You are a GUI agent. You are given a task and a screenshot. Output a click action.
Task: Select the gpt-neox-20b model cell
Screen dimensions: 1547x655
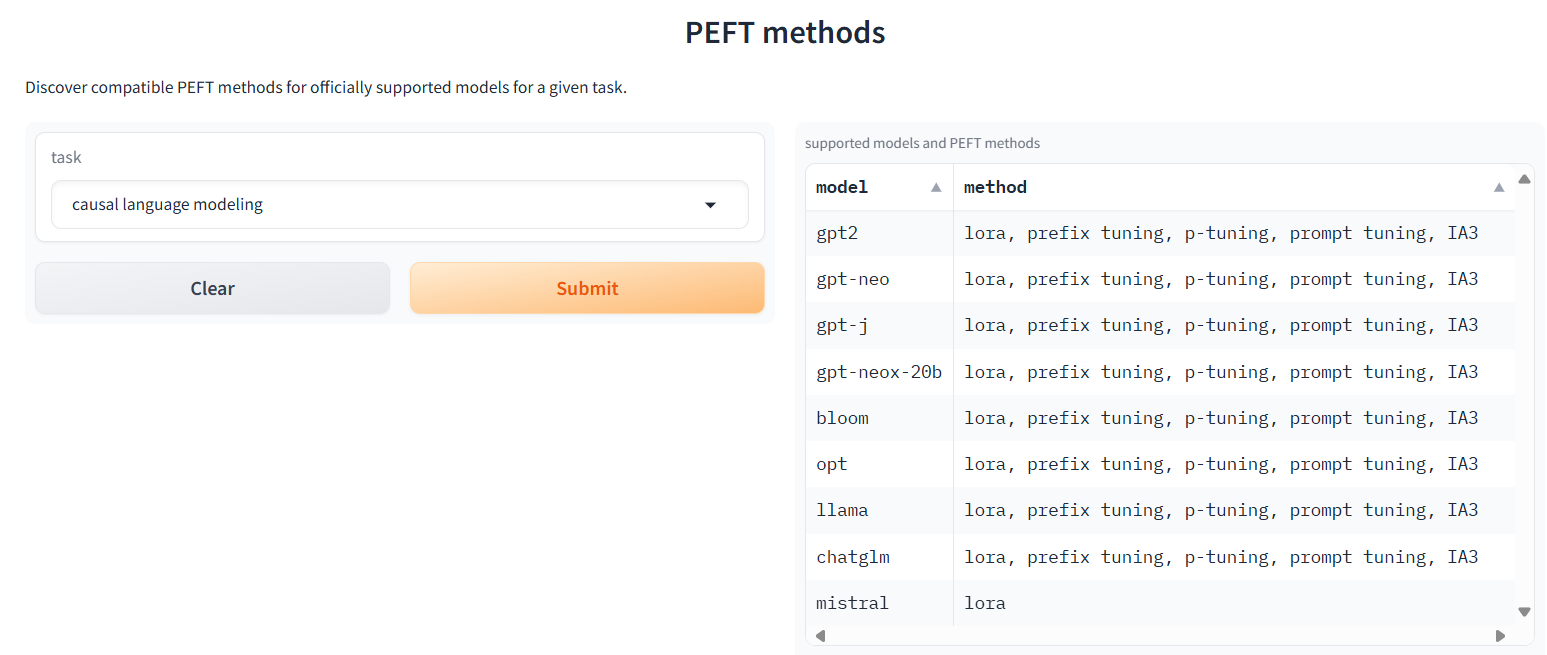tap(879, 372)
